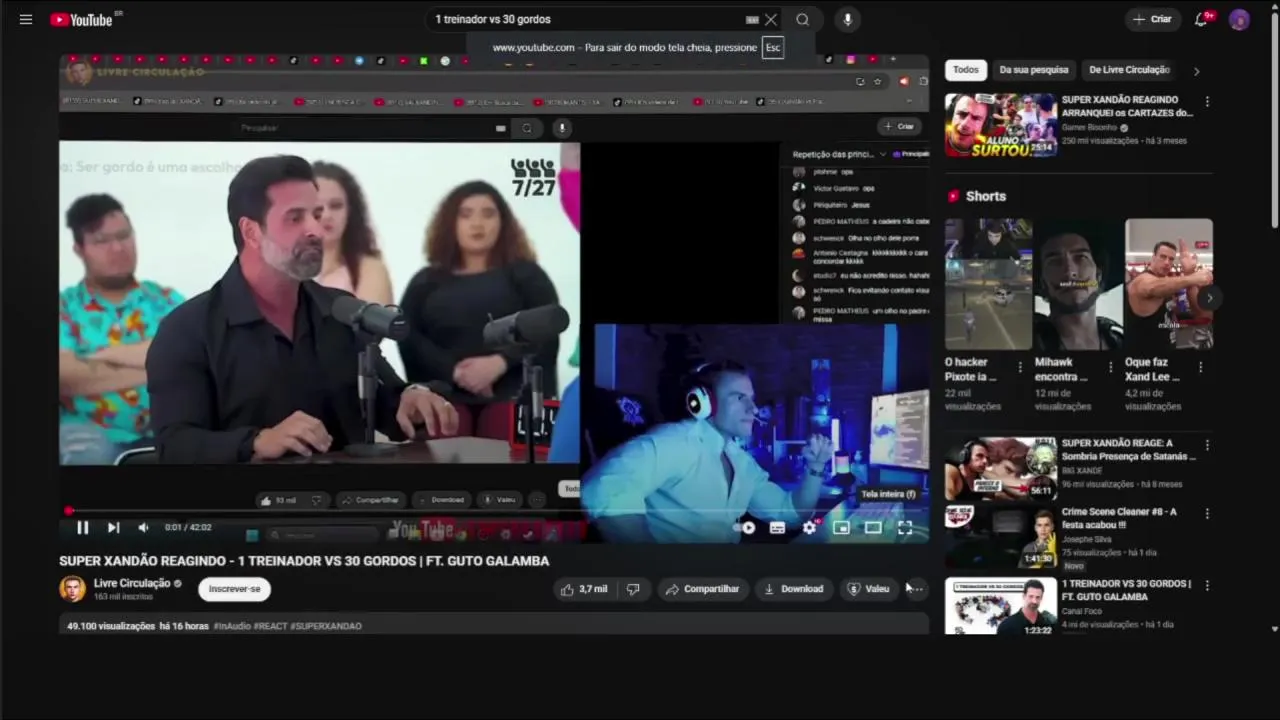The height and width of the screenshot is (720, 1280).
Task: Show more chips with the right arrow
Action: [1196, 71]
